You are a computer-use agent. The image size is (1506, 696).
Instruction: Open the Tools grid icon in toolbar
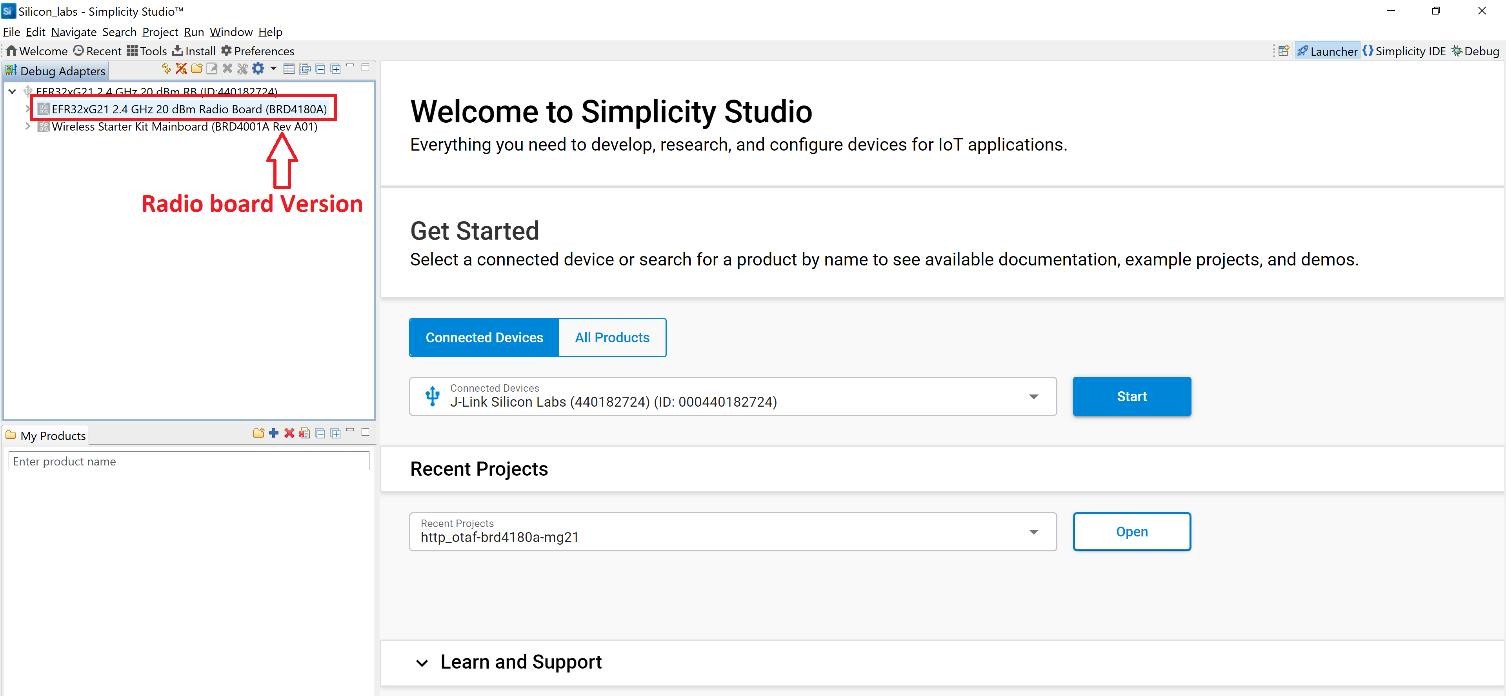pyautogui.click(x=146, y=51)
